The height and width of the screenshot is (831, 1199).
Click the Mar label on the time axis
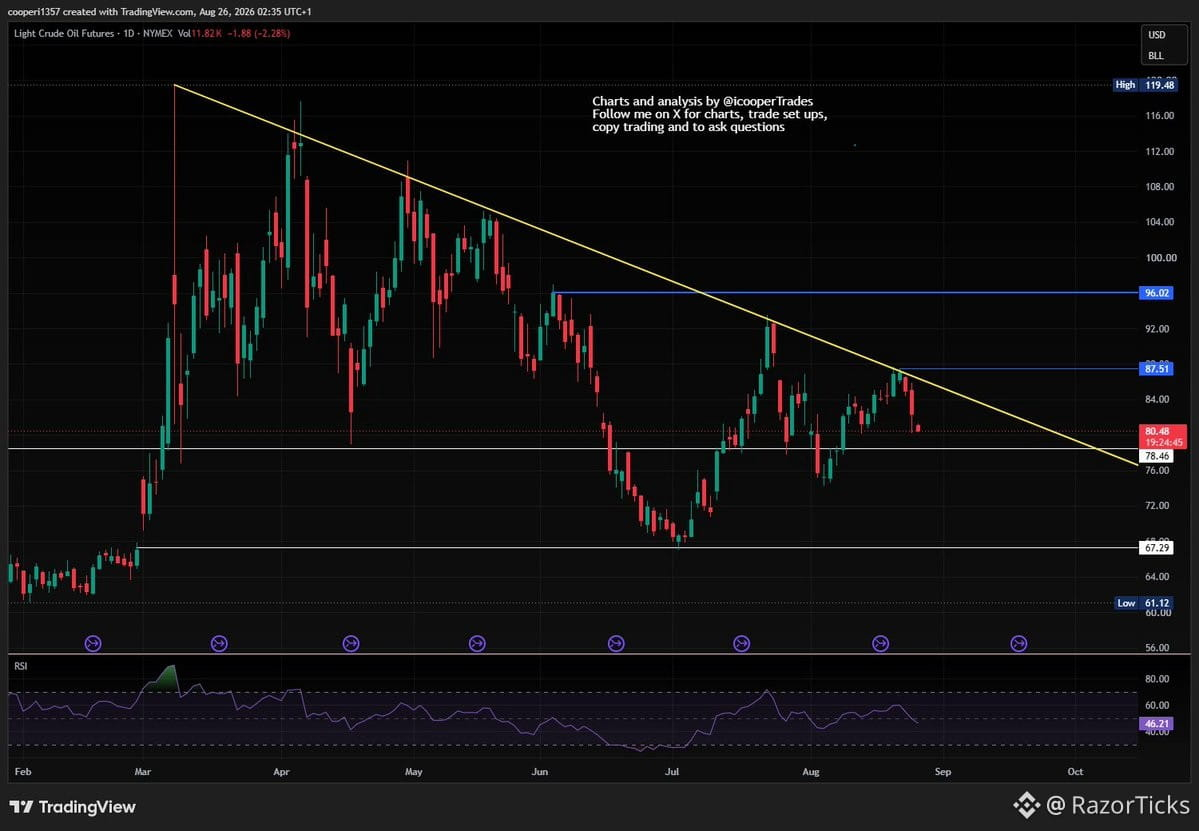point(142,771)
